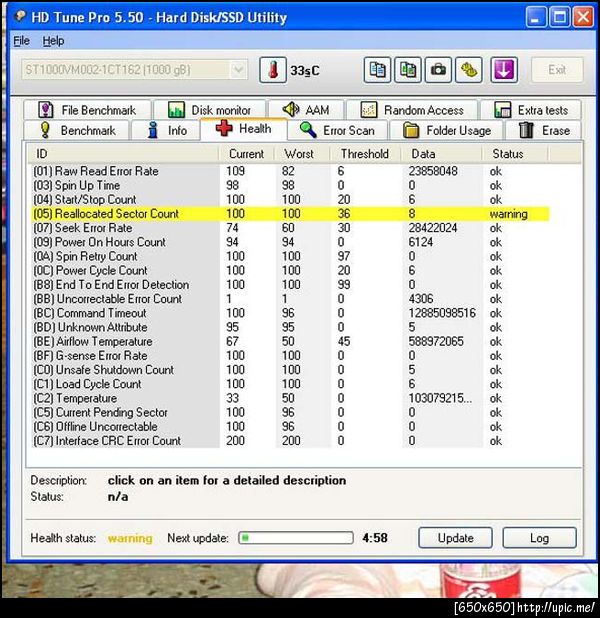Select the Unsafe Shutdown Count row

(290, 370)
